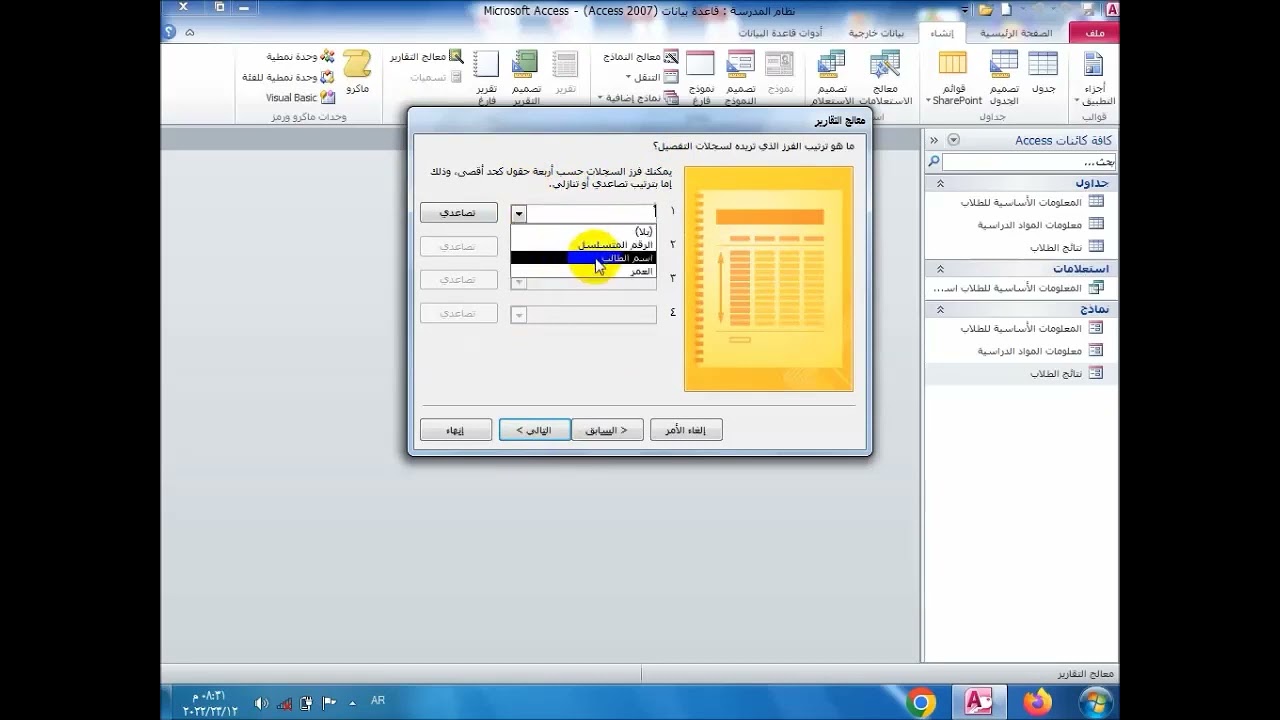This screenshot has height=720, width=1280.
Task: Open the ملف (File) tab
Action: pyautogui.click(x=1094, y=33)
